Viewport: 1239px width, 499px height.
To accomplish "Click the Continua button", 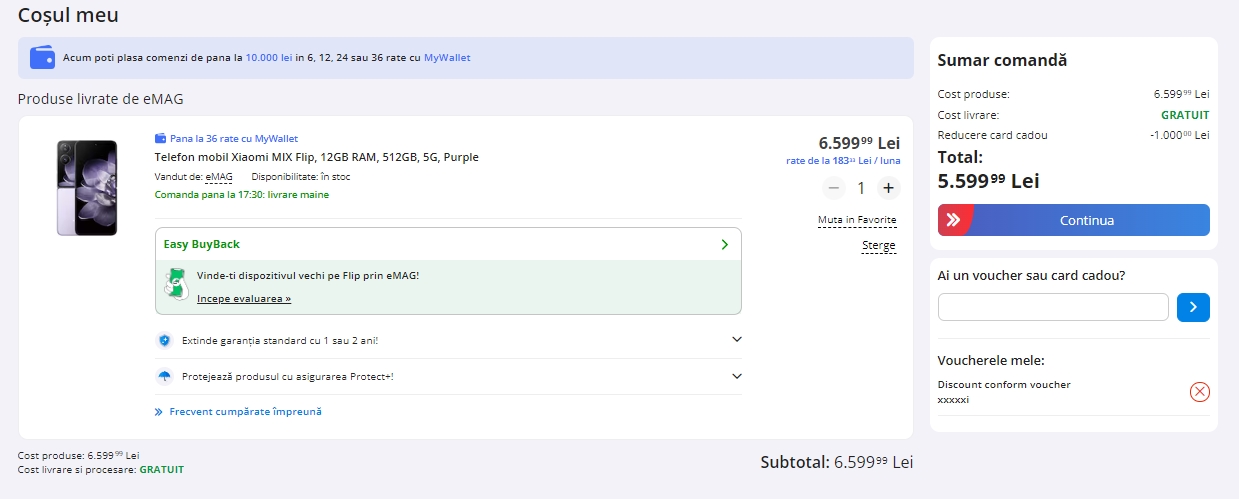I will pyautogui.click(x=1074, y=220).
